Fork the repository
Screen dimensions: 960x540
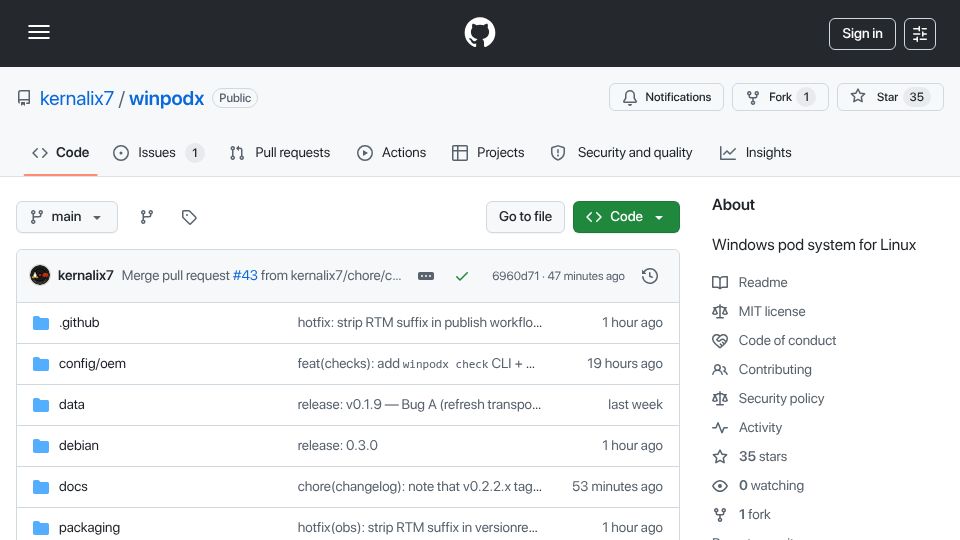[x=780, y=97]
